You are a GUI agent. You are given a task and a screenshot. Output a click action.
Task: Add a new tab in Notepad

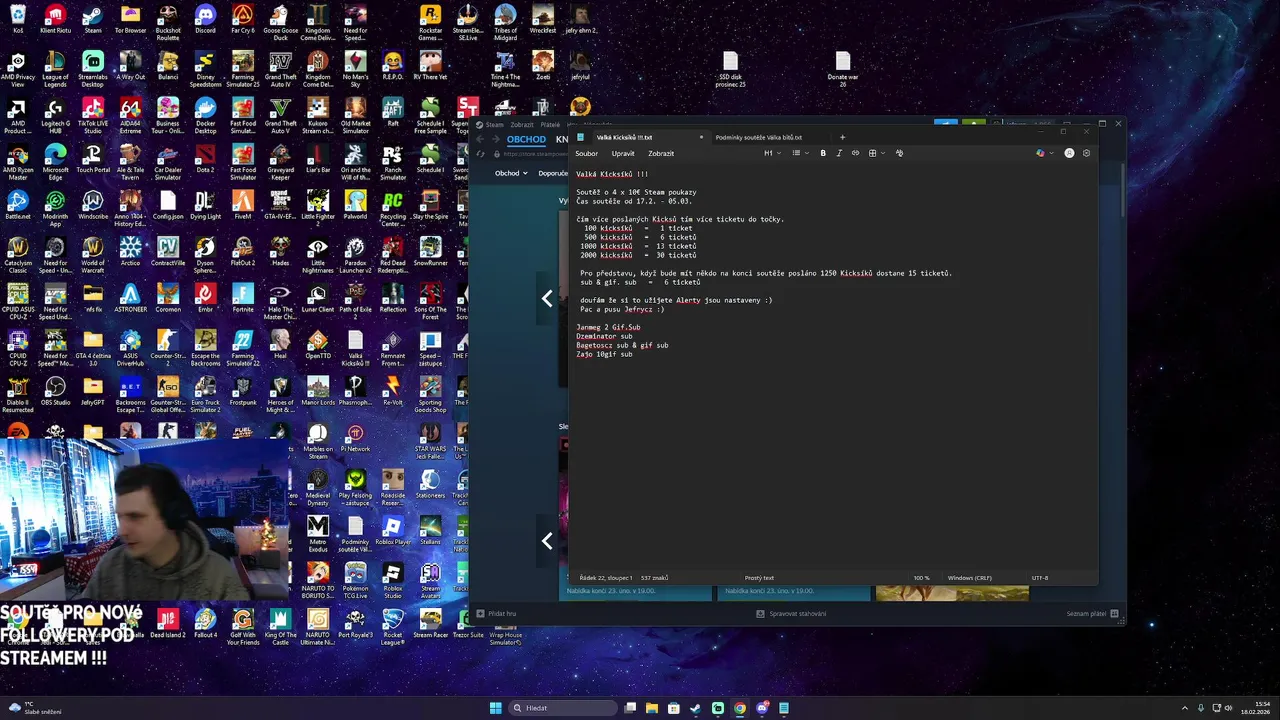tap(842, 137)
